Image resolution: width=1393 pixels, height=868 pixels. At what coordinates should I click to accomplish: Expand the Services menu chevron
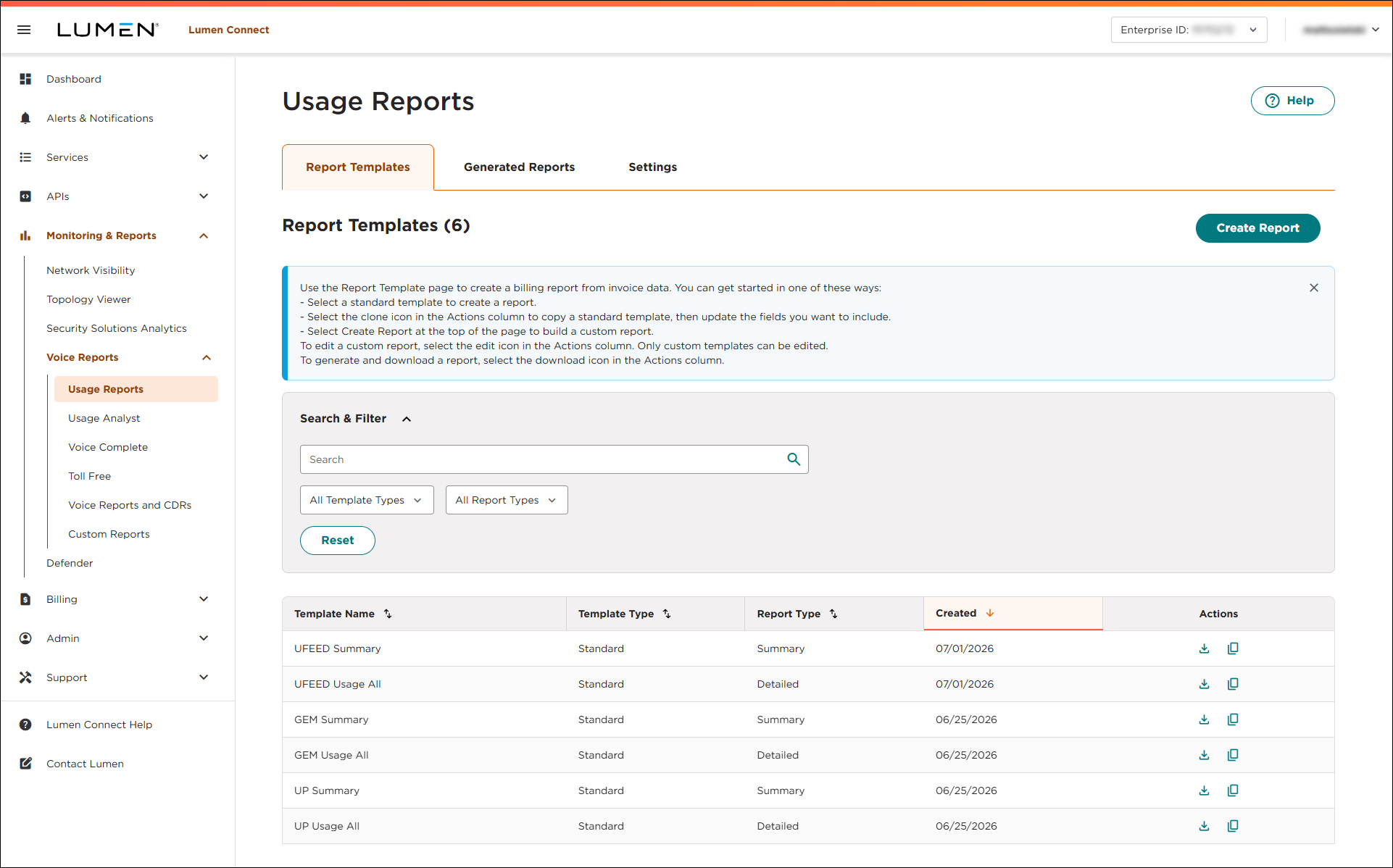click(x=204, y=157)
